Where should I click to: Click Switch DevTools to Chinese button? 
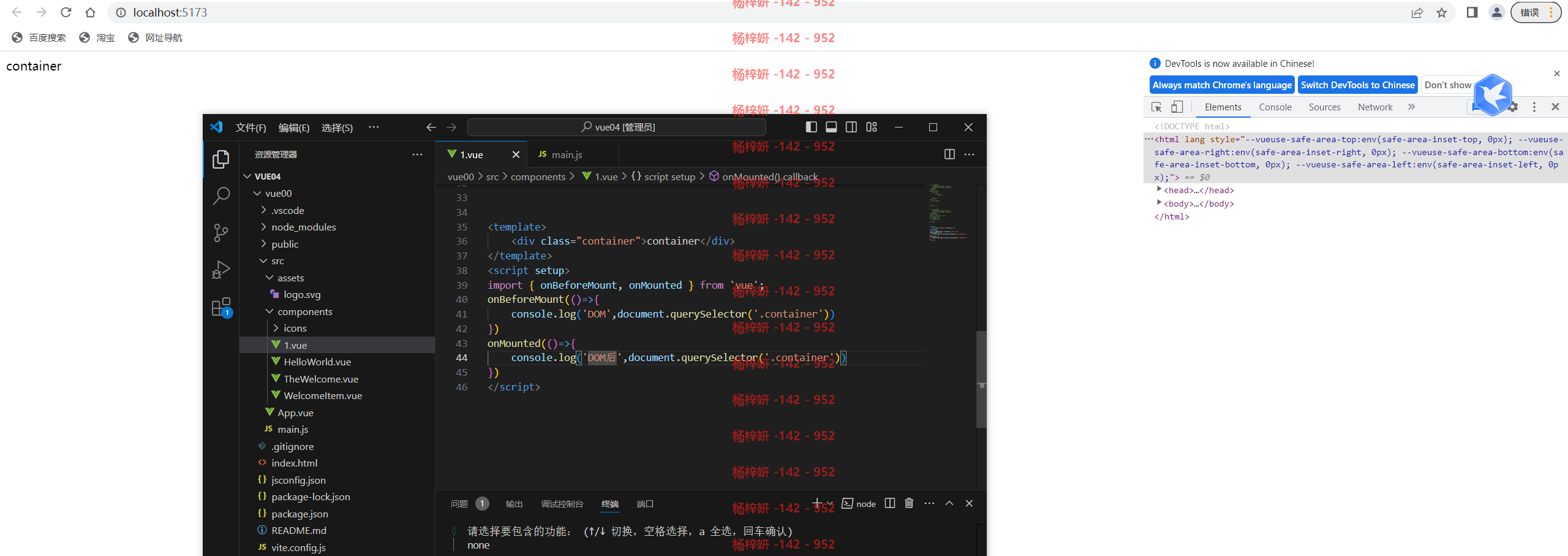point(1358,85)
